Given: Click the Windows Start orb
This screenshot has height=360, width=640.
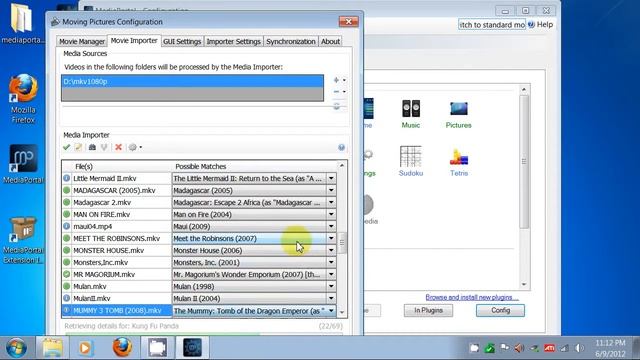Looking at the screenshot, I should (x=16, y=348).
